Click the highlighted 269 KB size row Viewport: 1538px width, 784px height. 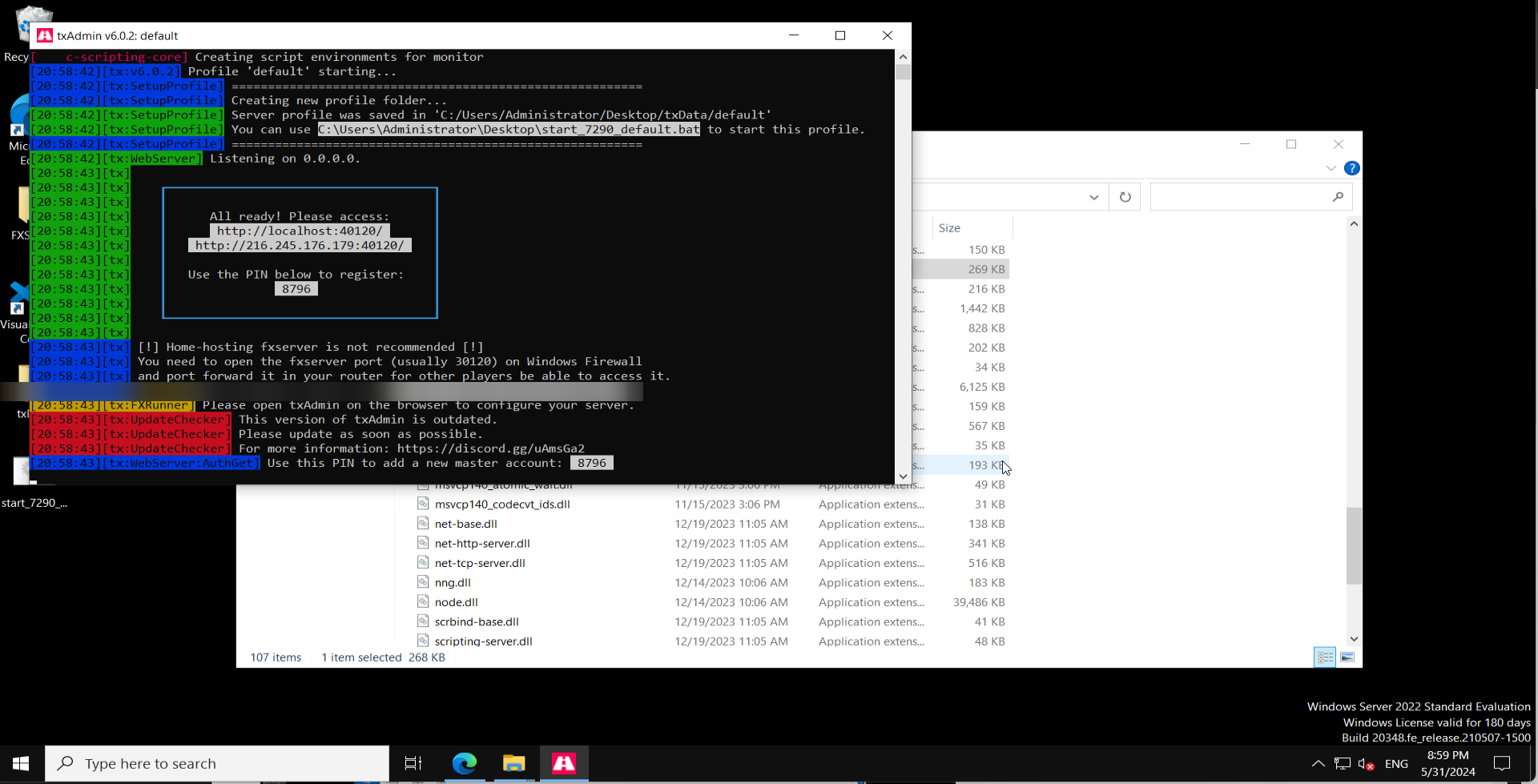(986, 270)
